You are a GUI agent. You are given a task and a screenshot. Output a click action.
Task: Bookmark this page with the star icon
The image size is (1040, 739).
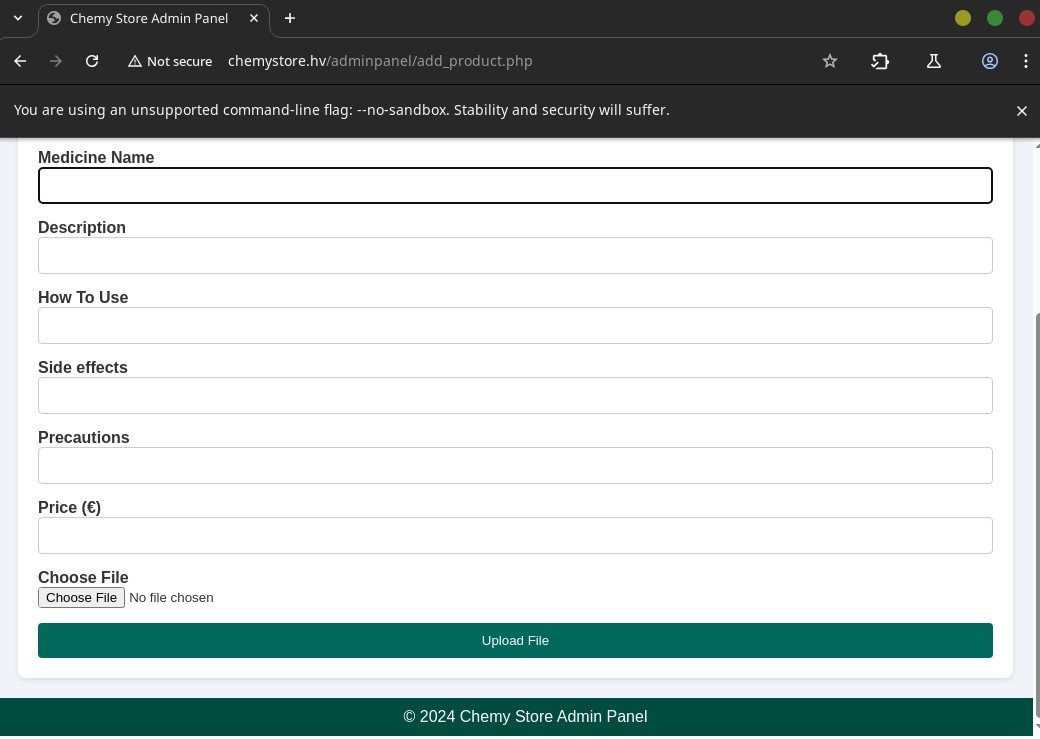[830, 61]
